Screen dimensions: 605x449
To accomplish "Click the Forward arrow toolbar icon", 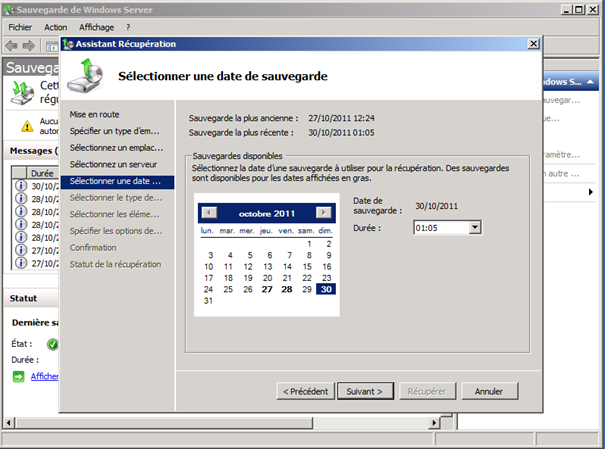I will (29, 46).
